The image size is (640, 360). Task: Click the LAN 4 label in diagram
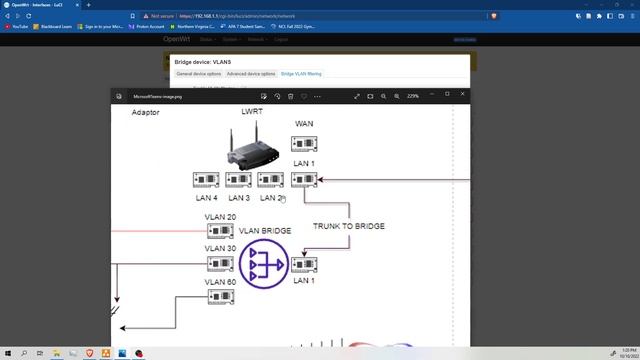(207, 198)
